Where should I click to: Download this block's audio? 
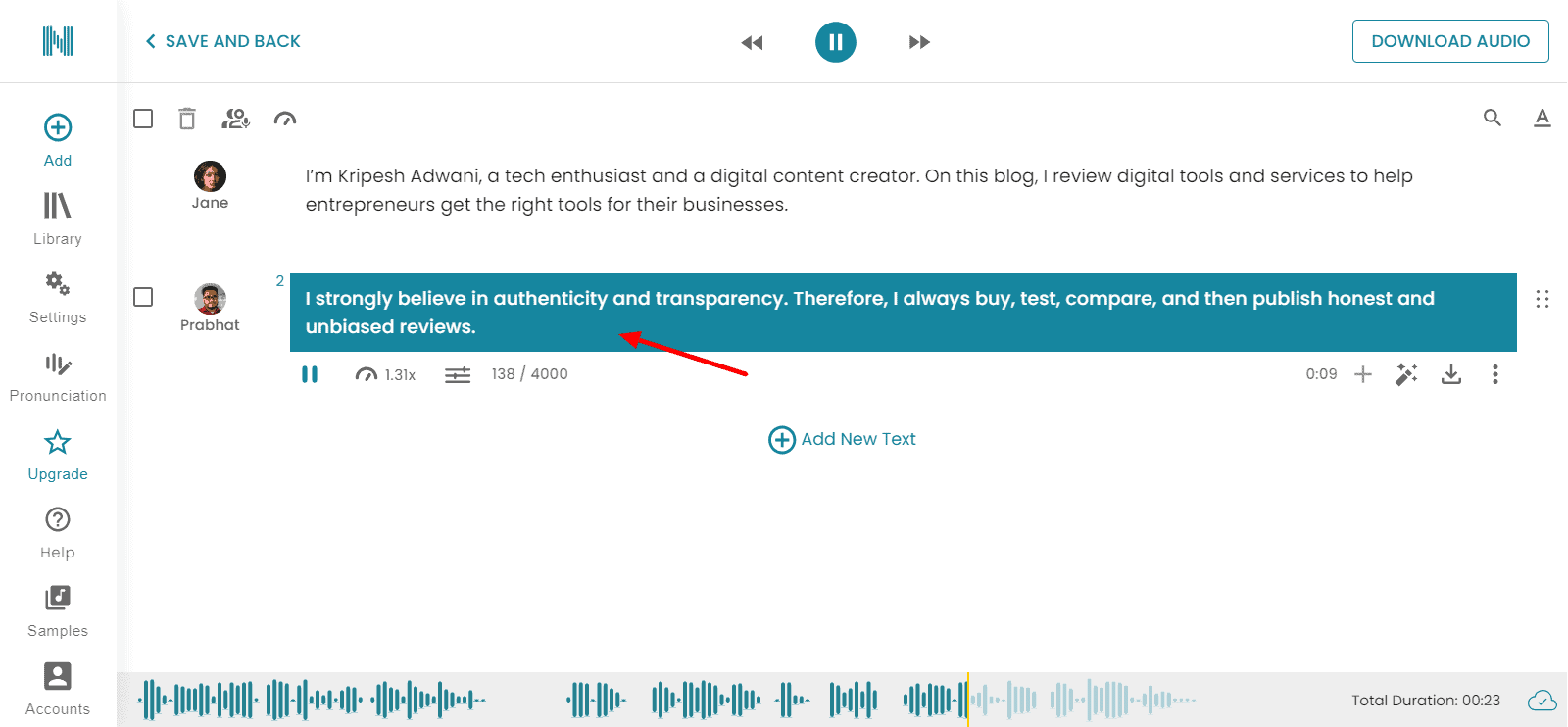tap(1451, 374)
